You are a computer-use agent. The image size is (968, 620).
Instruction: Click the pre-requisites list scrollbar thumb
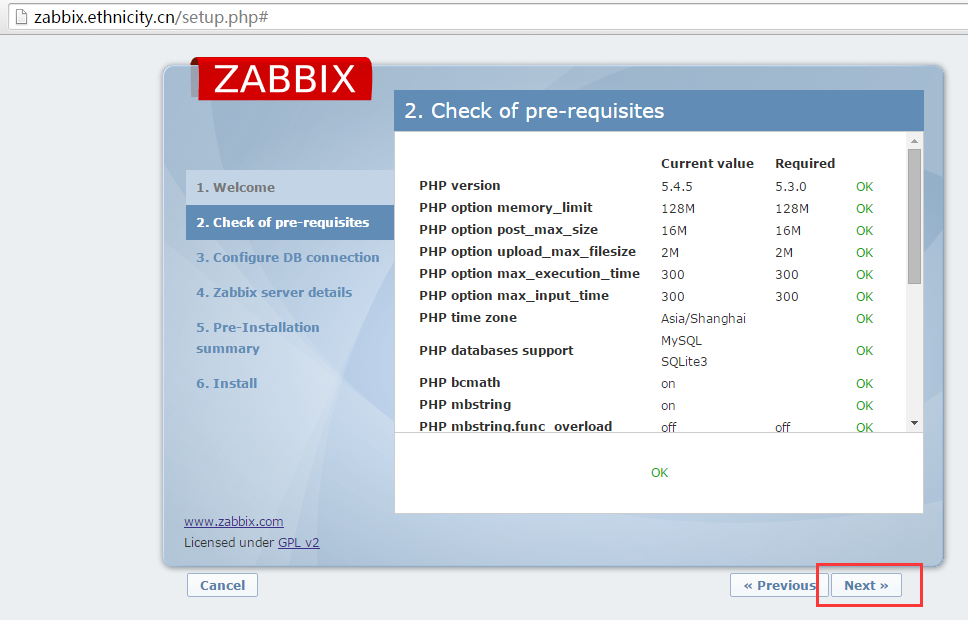pos(914,215)
